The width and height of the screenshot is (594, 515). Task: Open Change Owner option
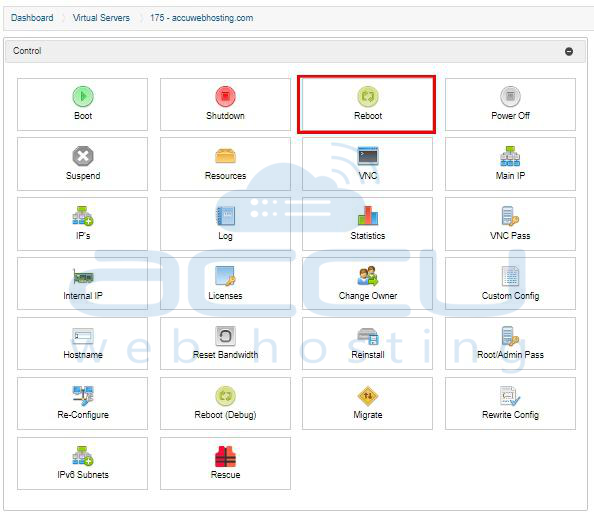point(367,283)
